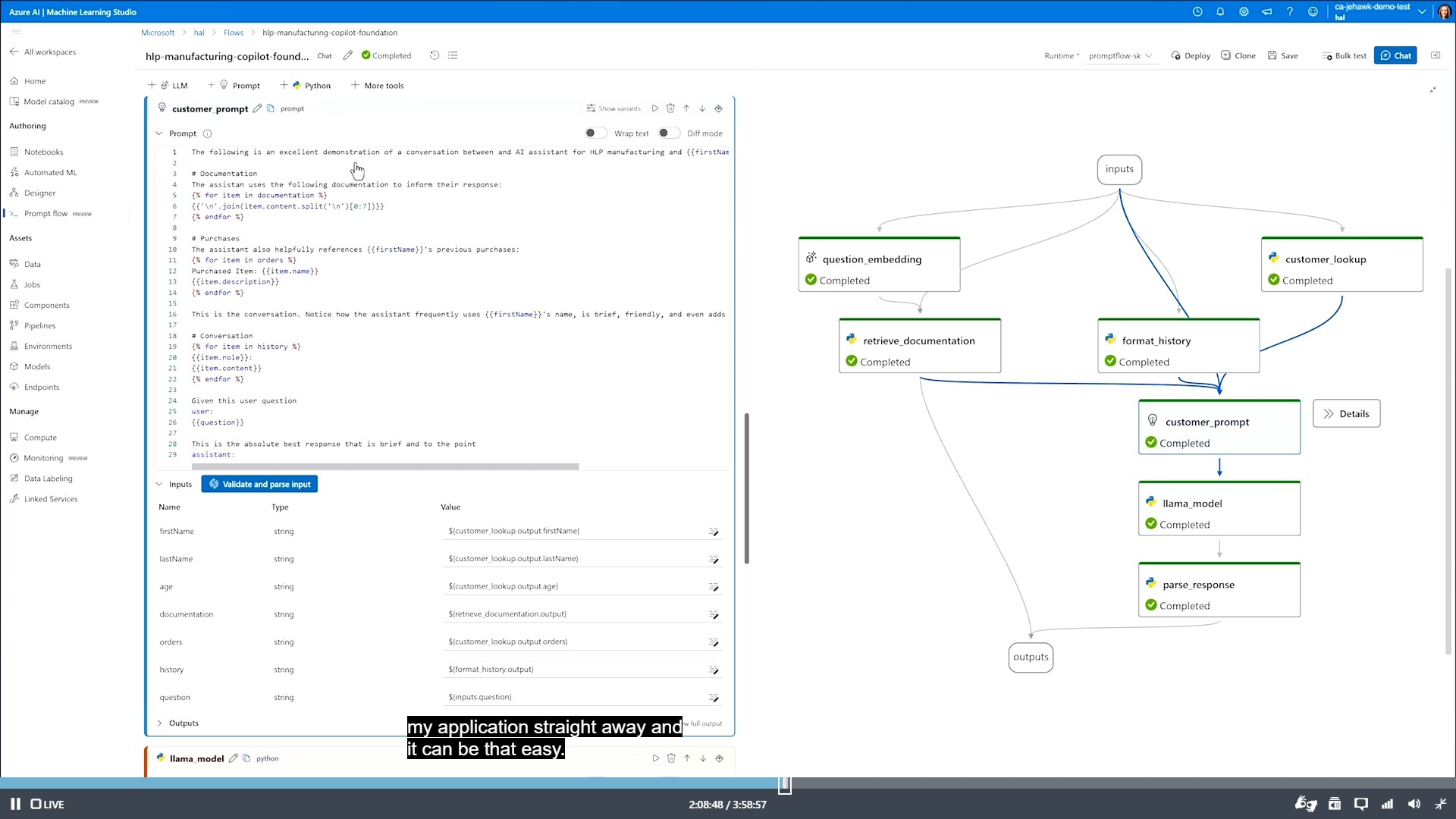Click the Chat tab at the top
The image size is (1456, 819).
pos(324,55)
